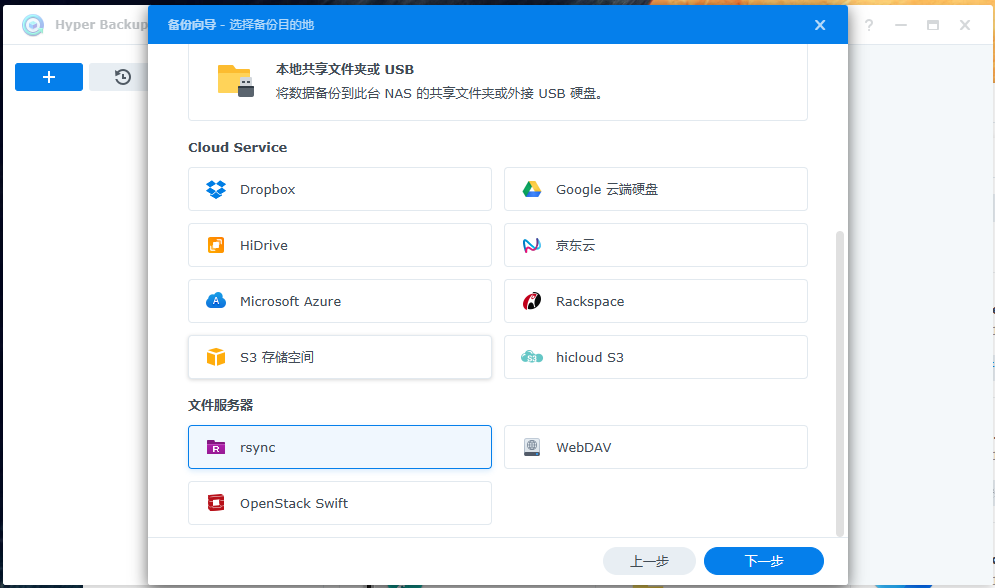The width and height of the screenshot is (995, 588).
Task: Click the Cloud Service section heading
Action: 237,147
